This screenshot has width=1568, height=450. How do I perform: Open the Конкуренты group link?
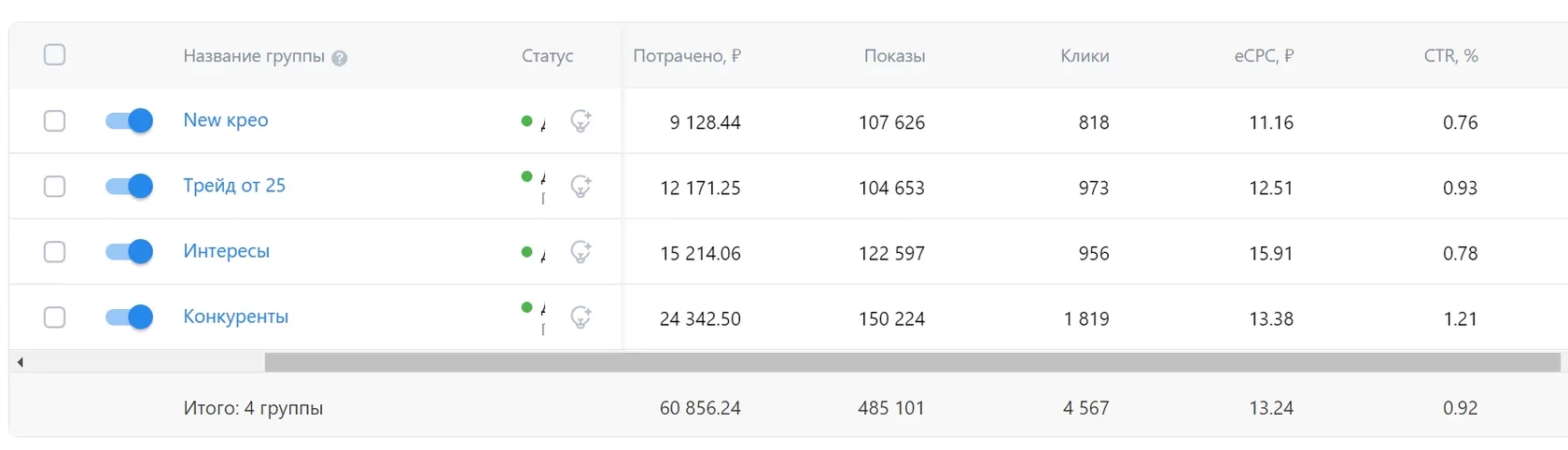235,316
